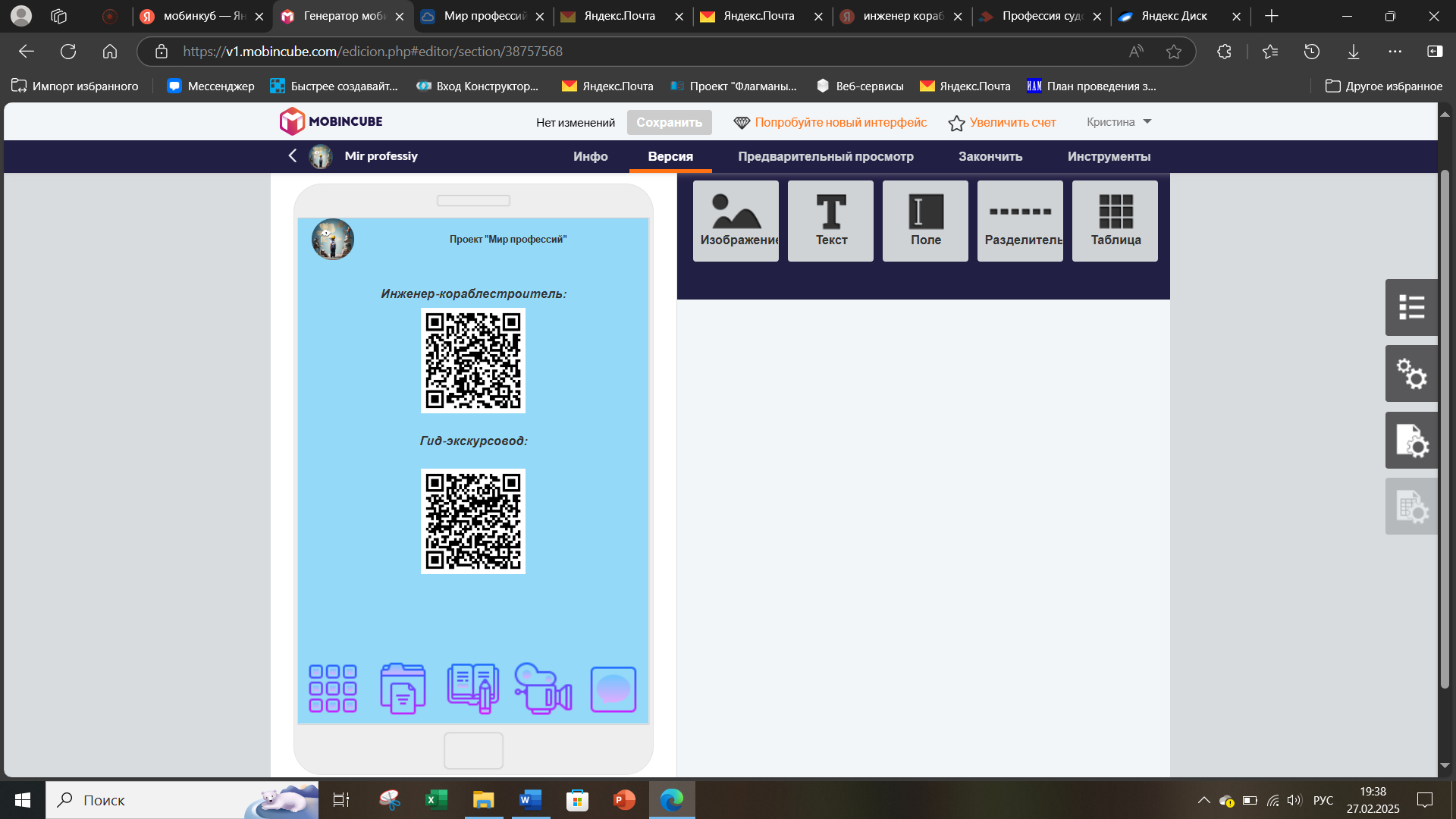Follow the Попробуйте новый интерфейс link

(x=840, y=122)
